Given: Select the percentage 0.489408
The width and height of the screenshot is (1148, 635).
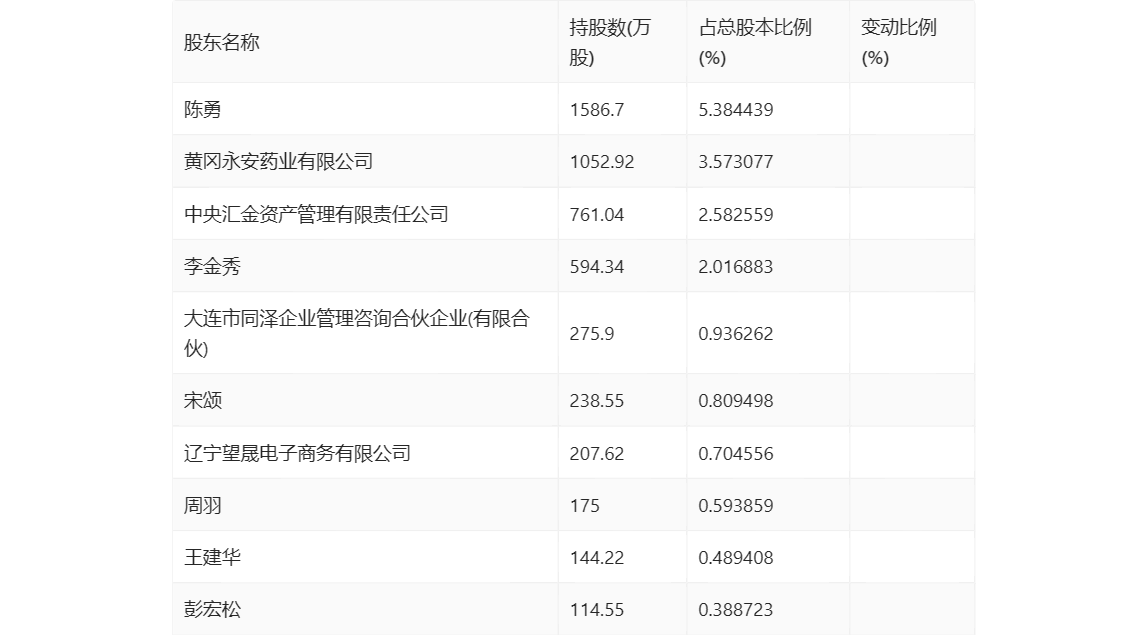Looking at the screenshot, I should 735,557.
